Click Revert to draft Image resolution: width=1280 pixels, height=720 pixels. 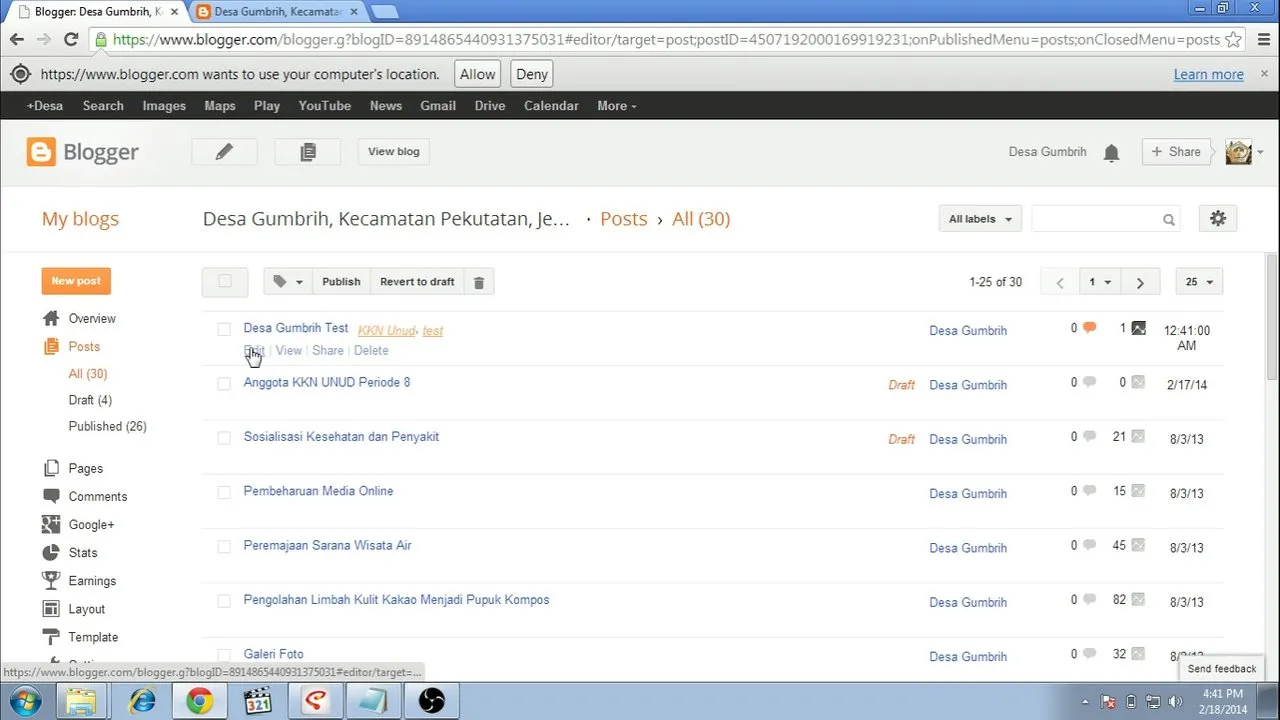click(417, 282)
